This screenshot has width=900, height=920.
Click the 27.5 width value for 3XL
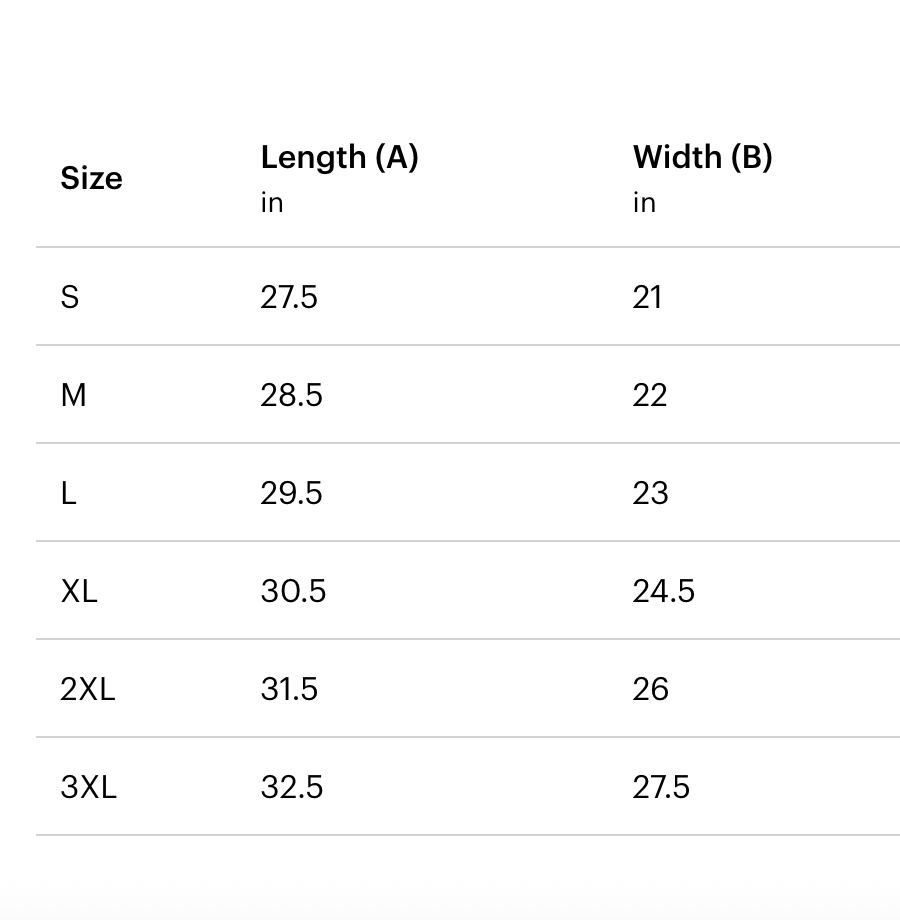661,787
